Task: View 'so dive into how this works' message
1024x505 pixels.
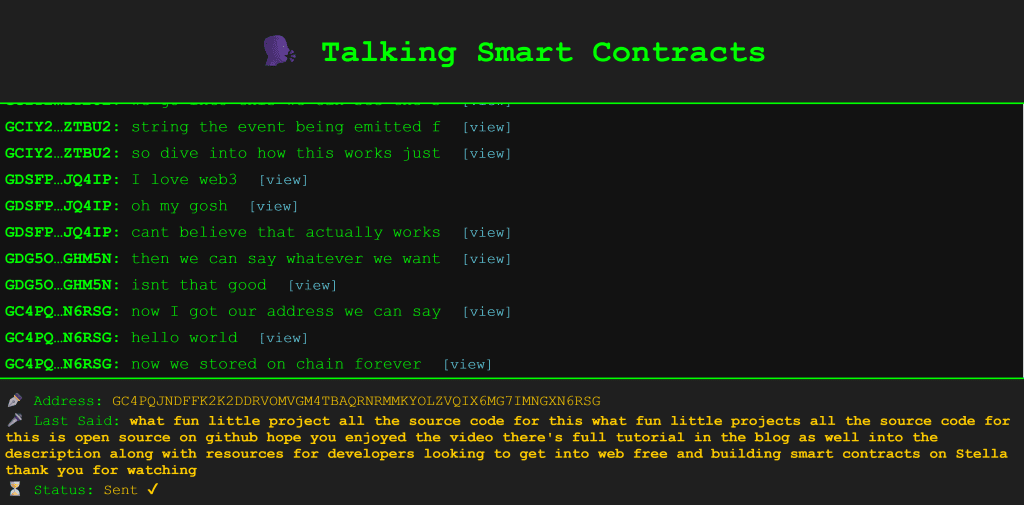Action: 487,154
